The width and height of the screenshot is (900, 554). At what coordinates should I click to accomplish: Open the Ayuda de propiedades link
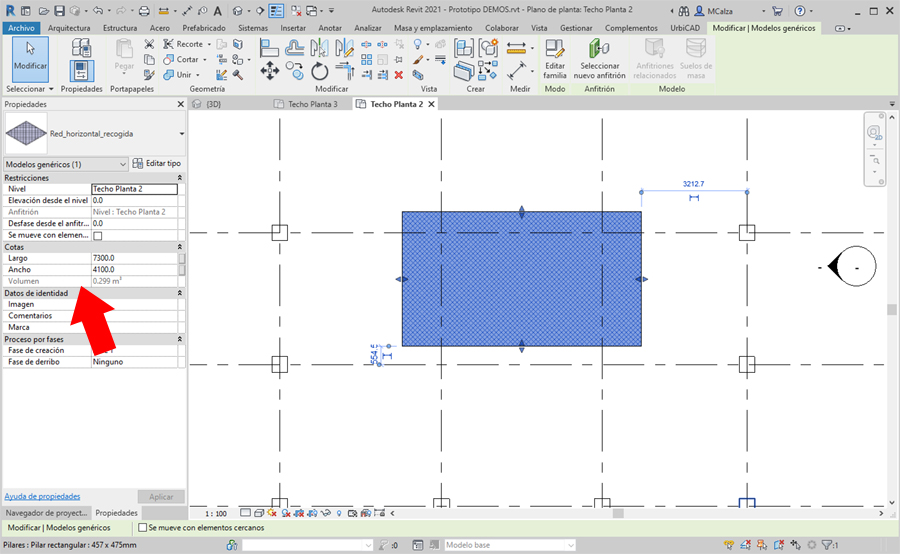click(x=42, y=495)
